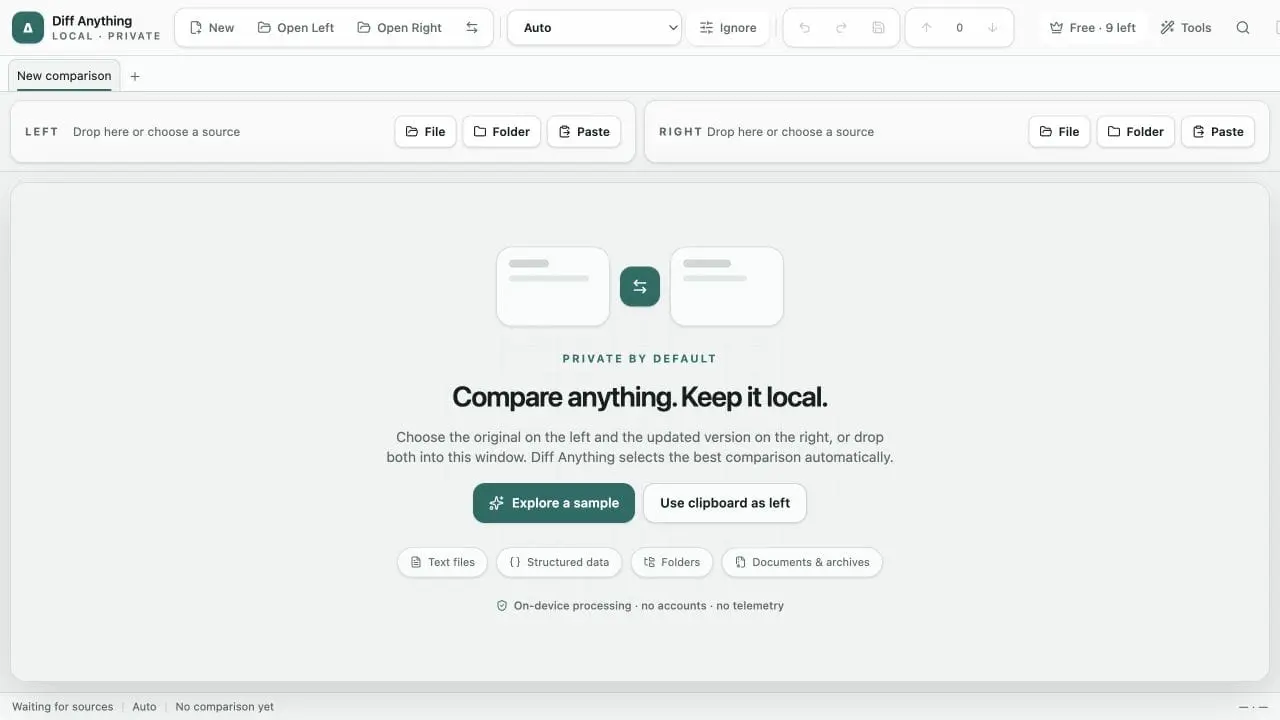Click the 'Auto' status bar entry
Viewport: 1280px width, 720px height.
coord(145,706)
